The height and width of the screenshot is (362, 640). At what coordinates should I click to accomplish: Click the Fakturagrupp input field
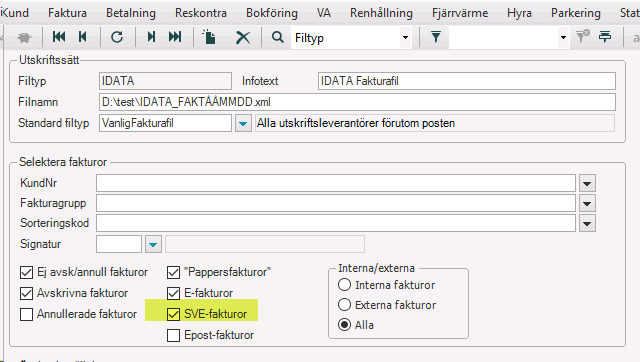click(x=336, y=203)
